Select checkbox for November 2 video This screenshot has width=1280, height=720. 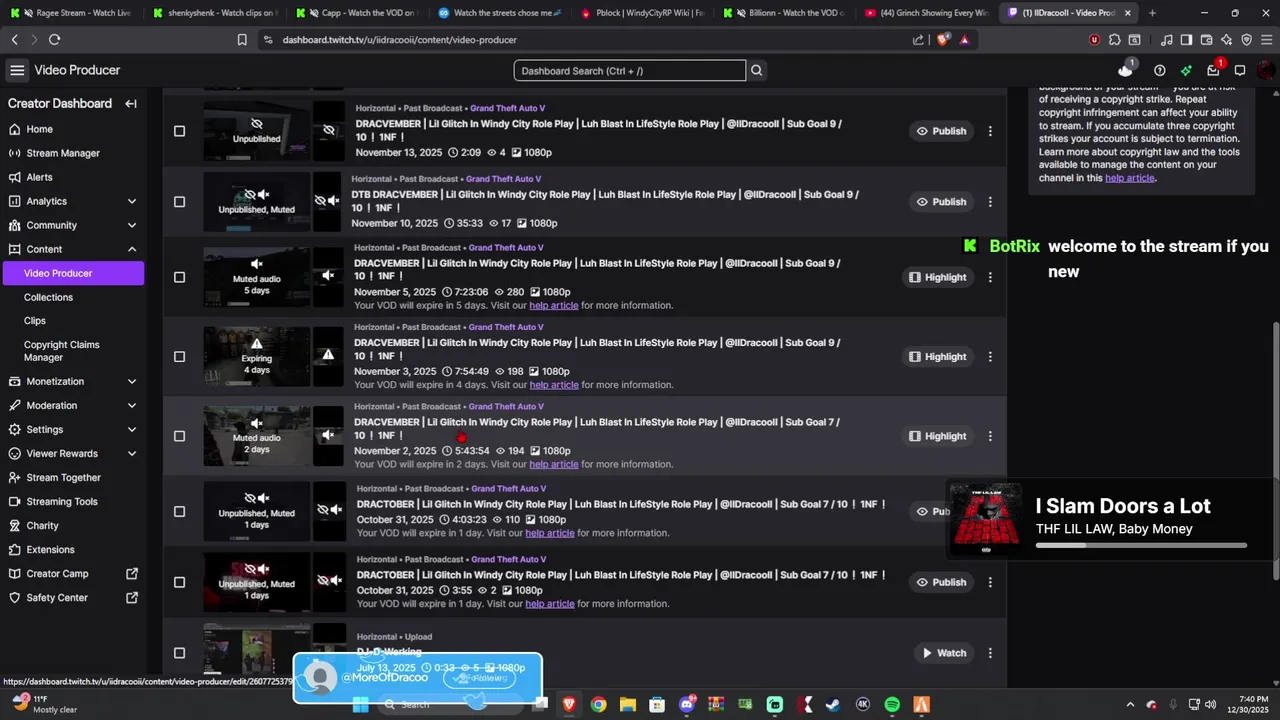179,436
